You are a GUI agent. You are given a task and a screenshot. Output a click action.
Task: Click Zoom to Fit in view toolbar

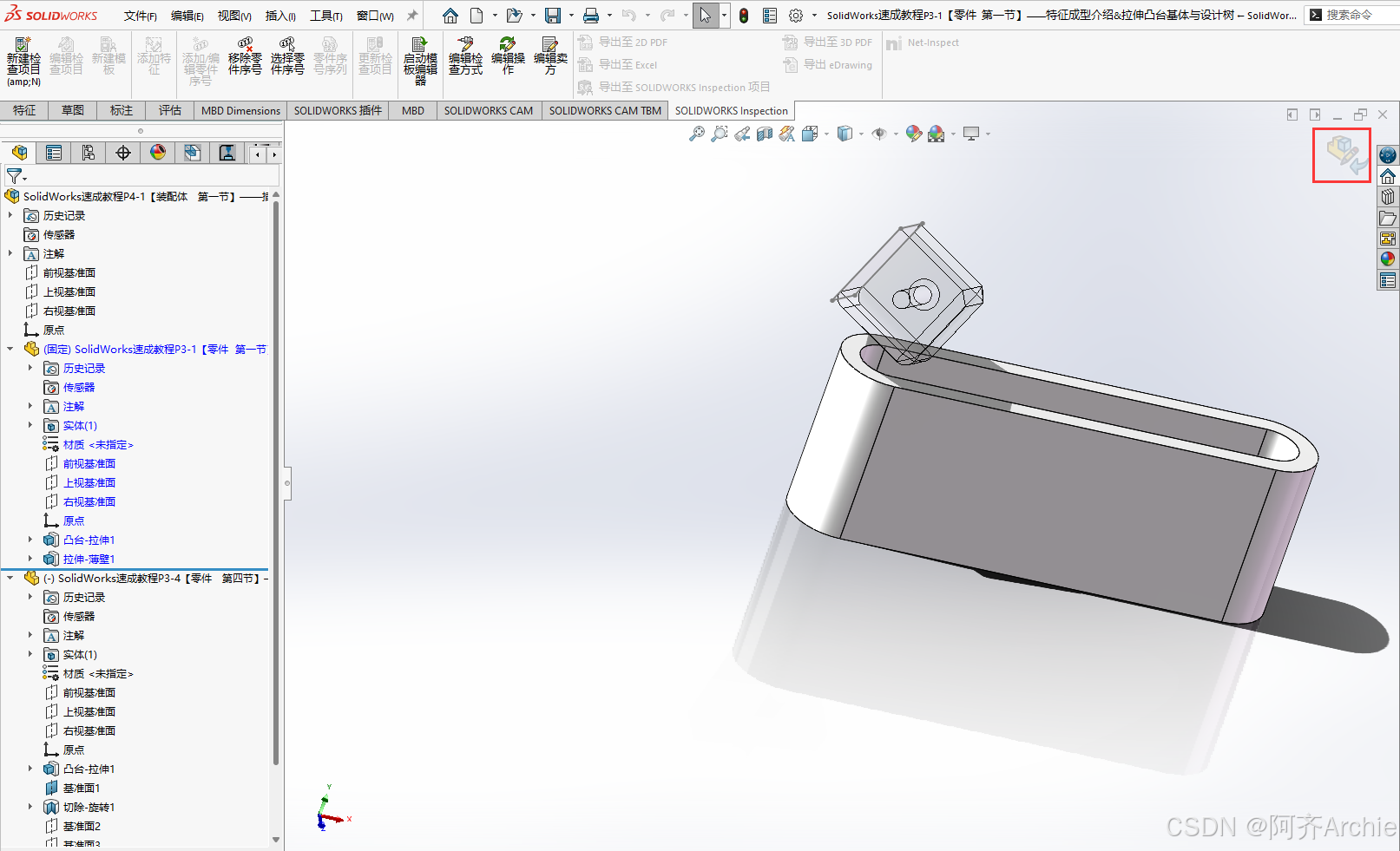(696, 134)
